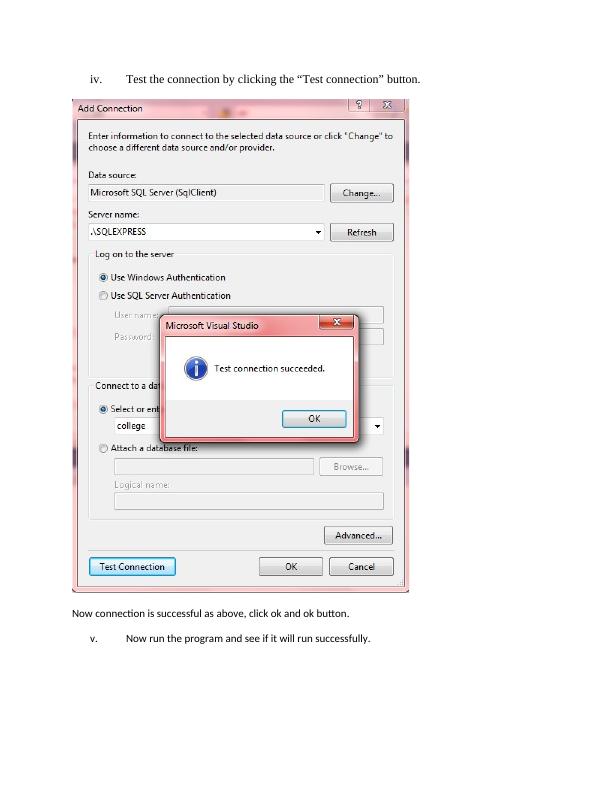
Task: Open Advanced... connection properties
Action: point(358,535)
